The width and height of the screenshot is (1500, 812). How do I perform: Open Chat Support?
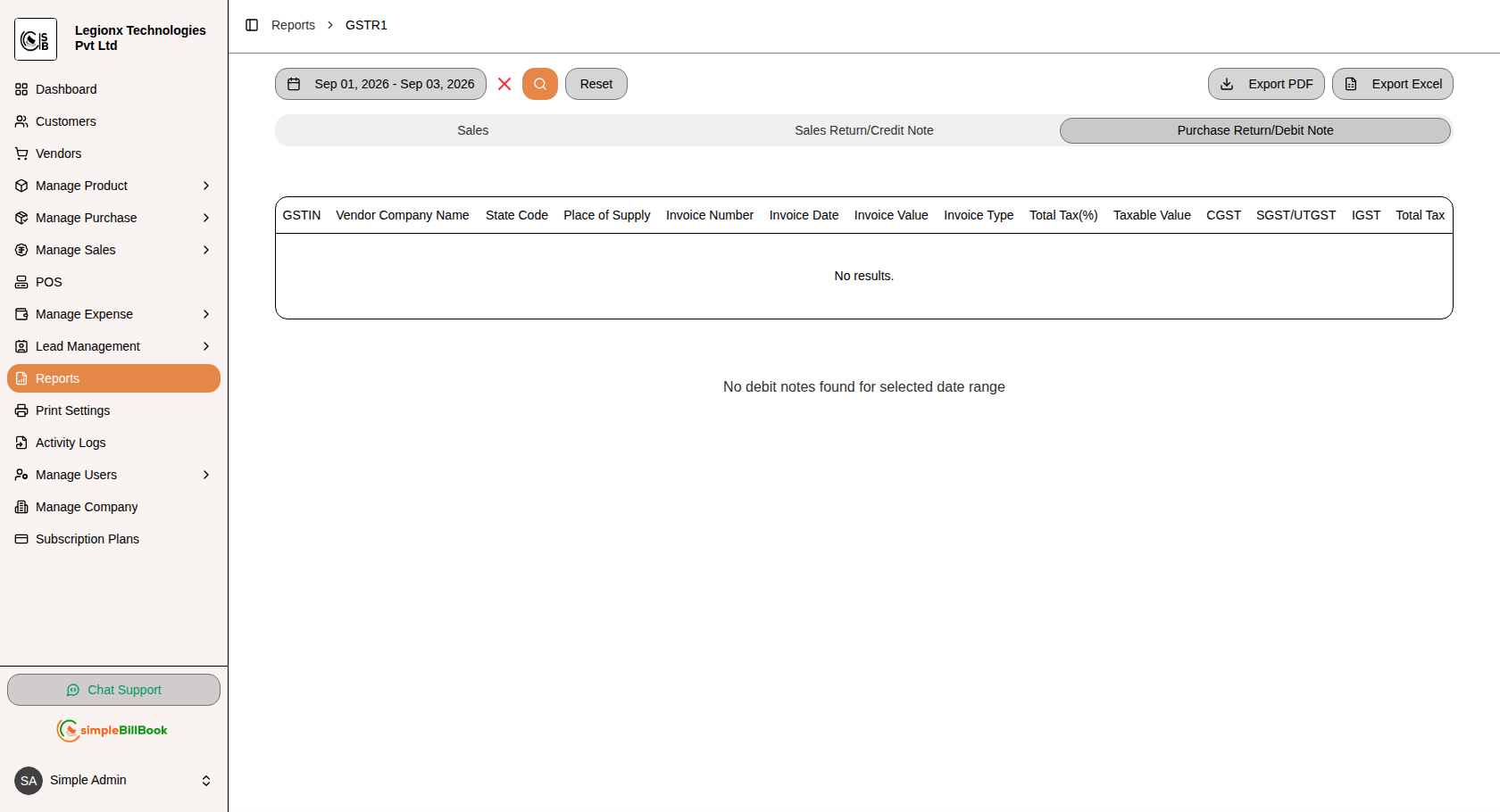tap(113, 690)
